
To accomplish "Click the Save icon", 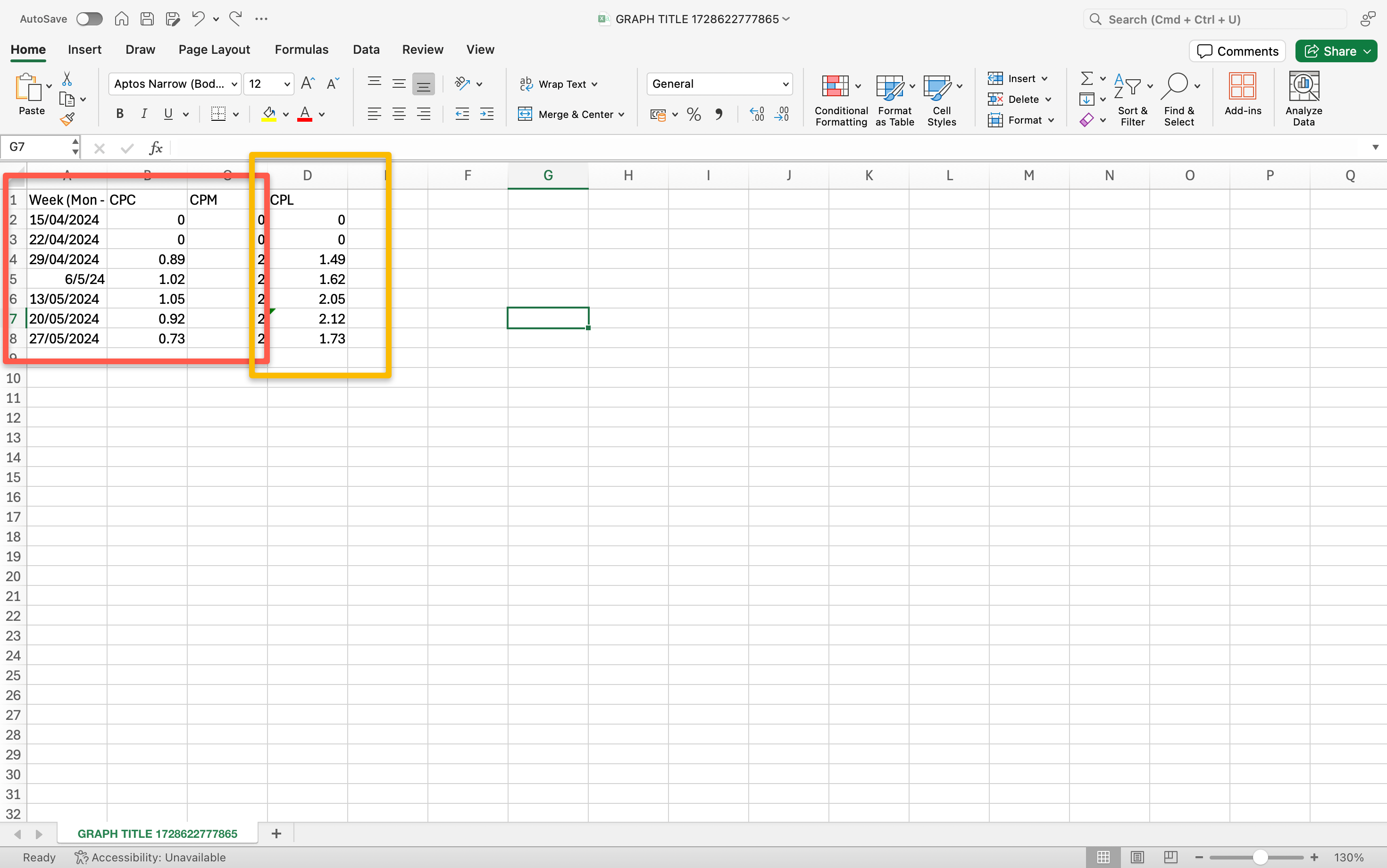I will click(x=147, y=19).
